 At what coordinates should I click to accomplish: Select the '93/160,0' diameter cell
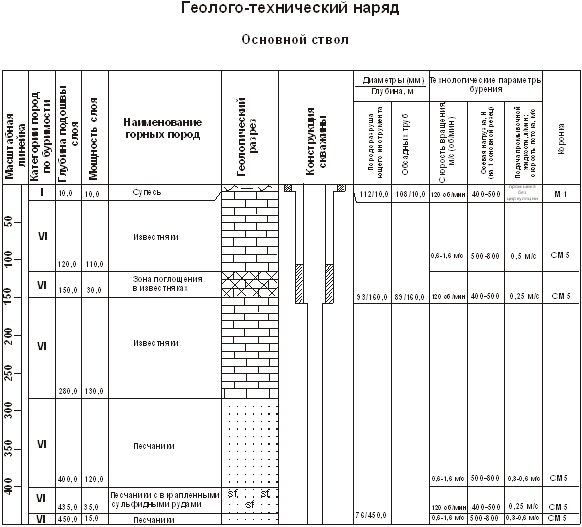coord(372,297)
